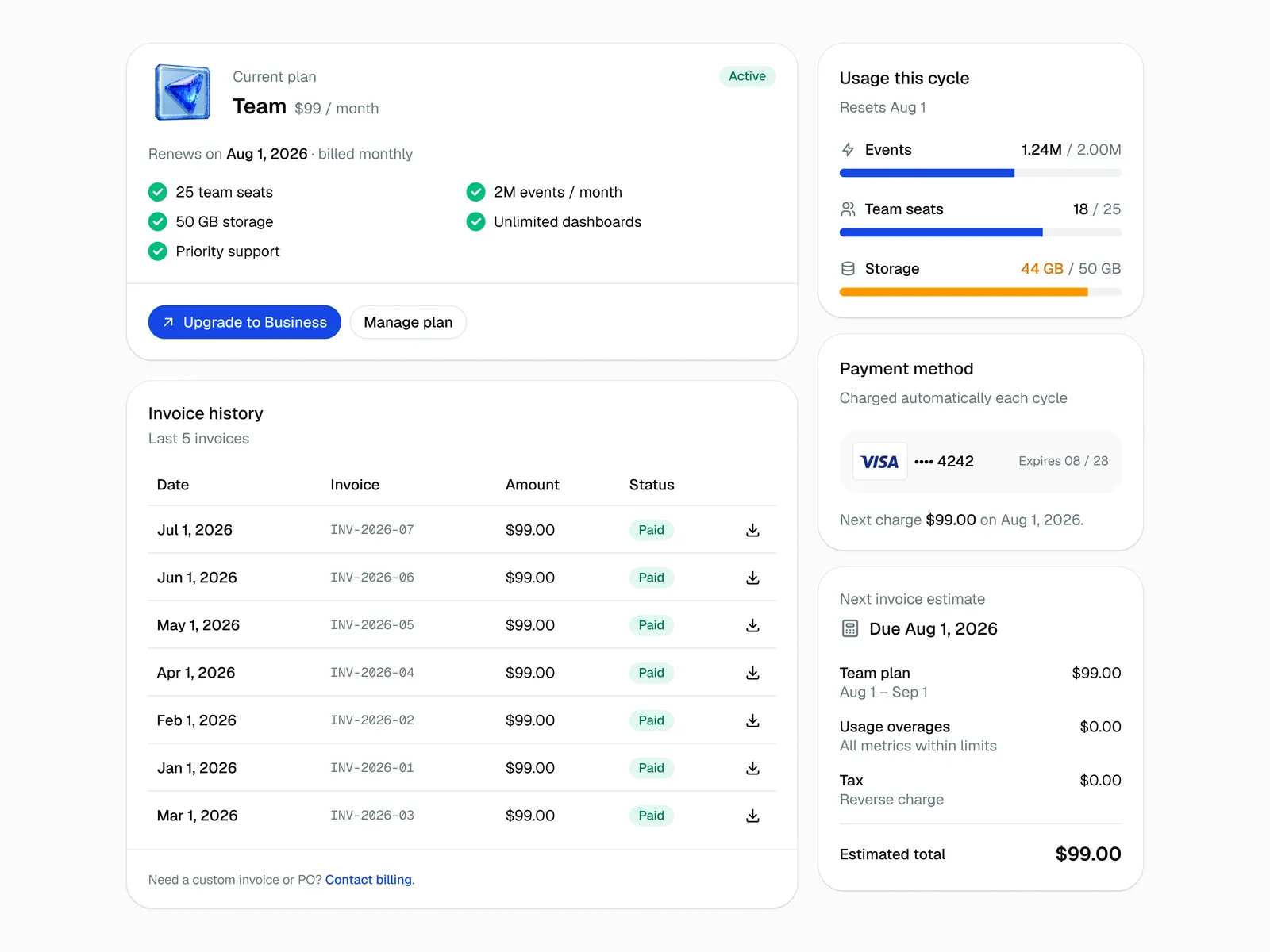Click the orange Storage usage bar

coord(980,292)
